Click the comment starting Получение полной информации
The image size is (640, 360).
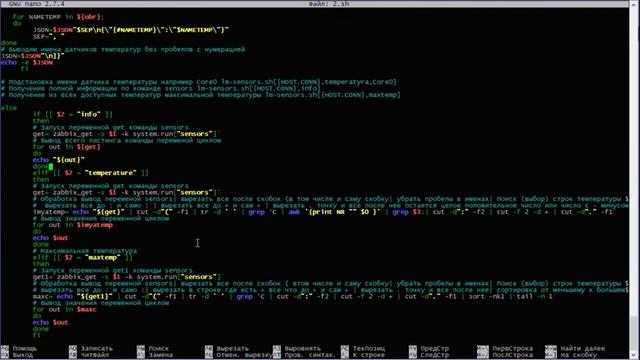[160, 88]
